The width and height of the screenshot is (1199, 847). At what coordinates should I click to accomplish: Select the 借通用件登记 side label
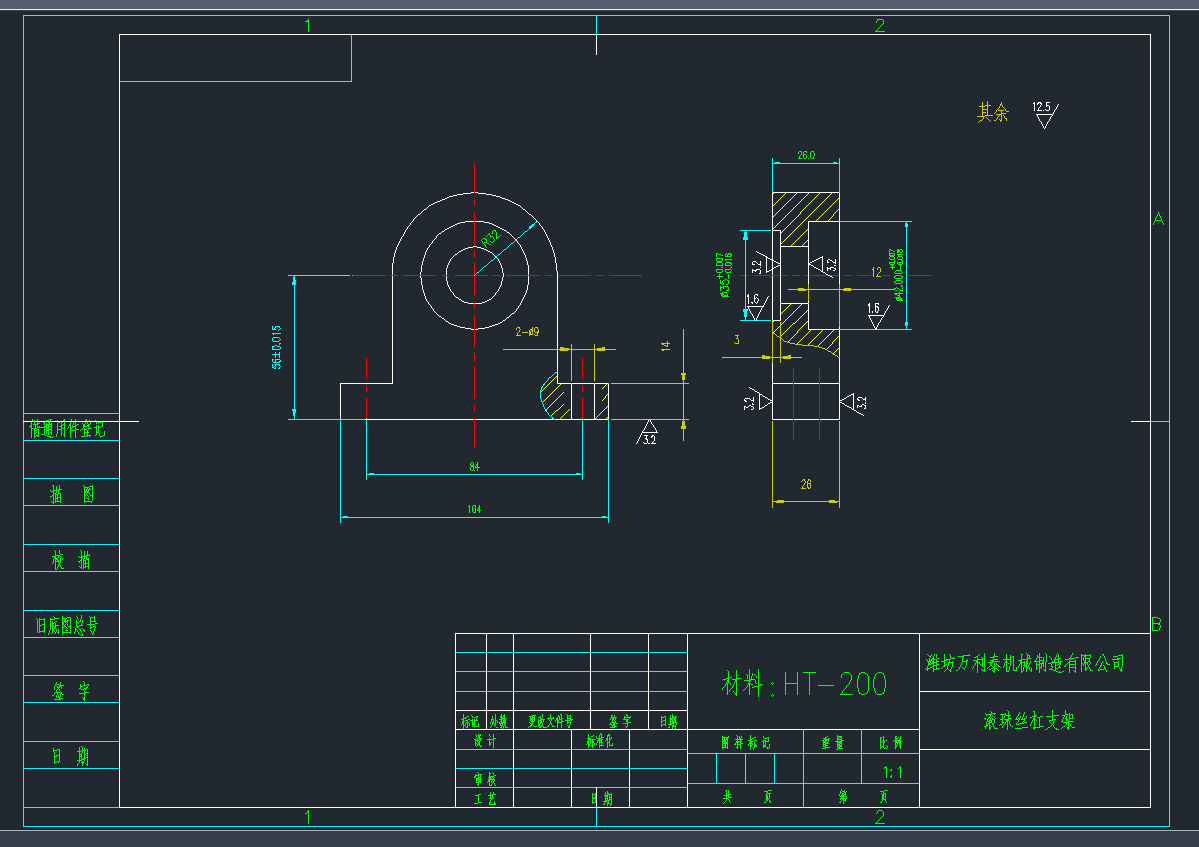67,429
